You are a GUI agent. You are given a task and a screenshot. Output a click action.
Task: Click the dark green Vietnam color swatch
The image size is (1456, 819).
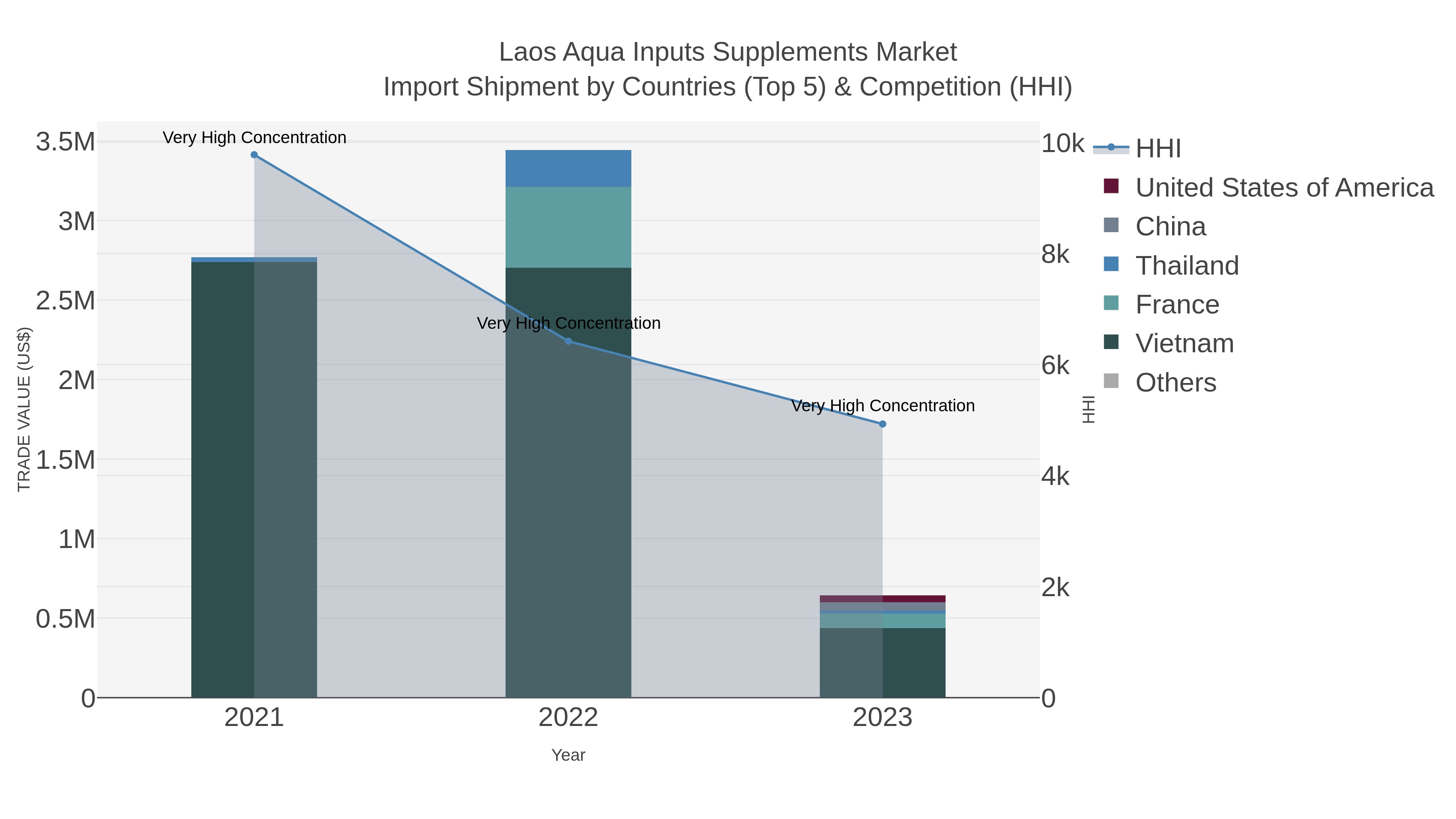[x=1111, y=342]
